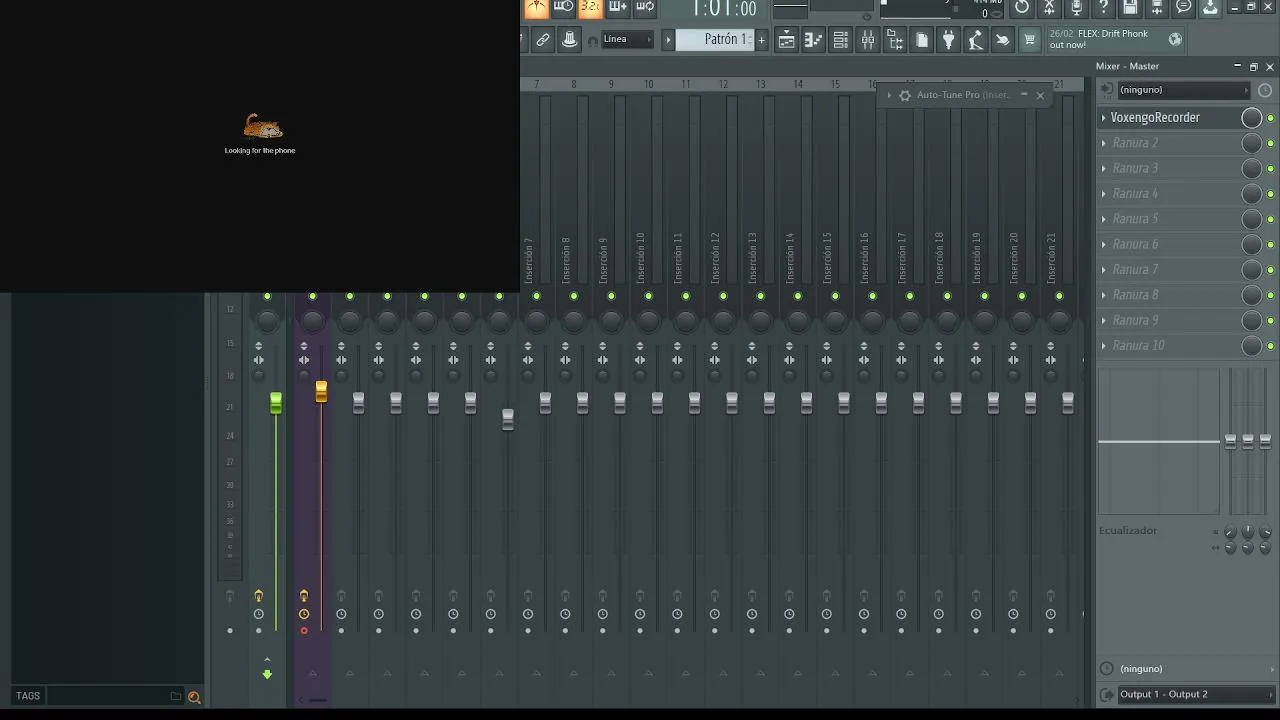
Task: Open the Auto-Tune Pro gear settings icon
Action: pos(905,95)
